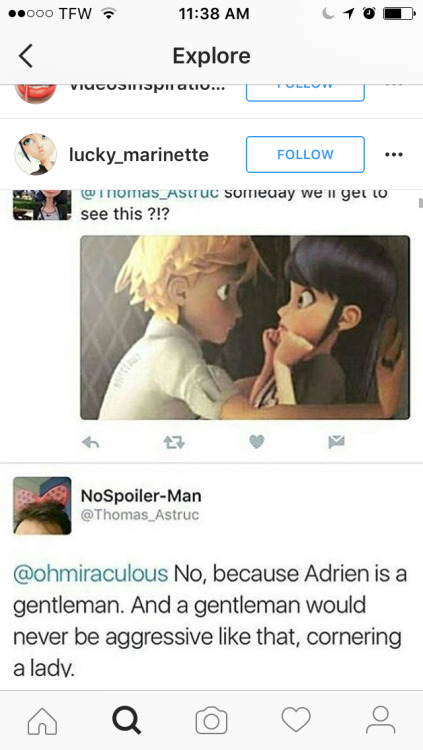Tap the back arrow in Explore header
Viewport: 423px width, 750px height.
pos(26,55)
